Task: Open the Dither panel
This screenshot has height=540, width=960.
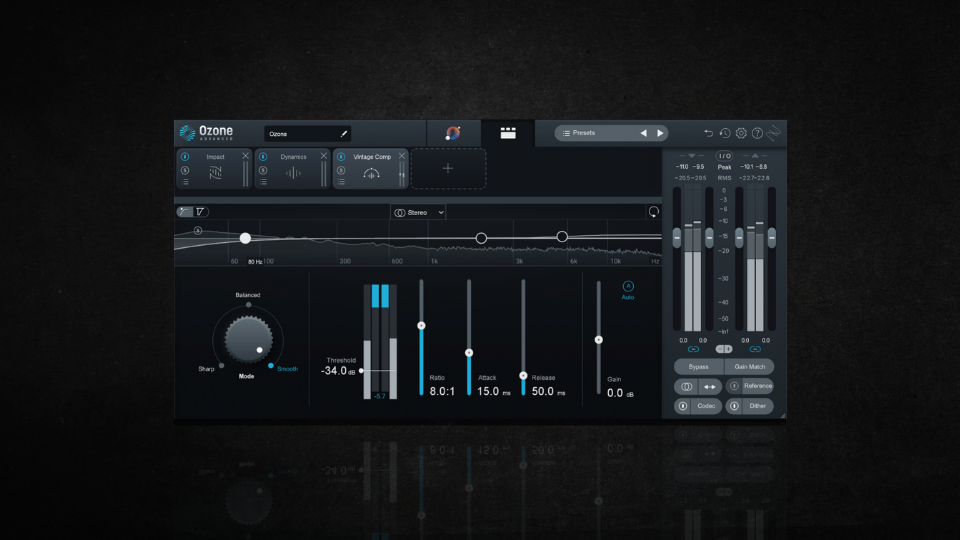Action: click(757, 406)
